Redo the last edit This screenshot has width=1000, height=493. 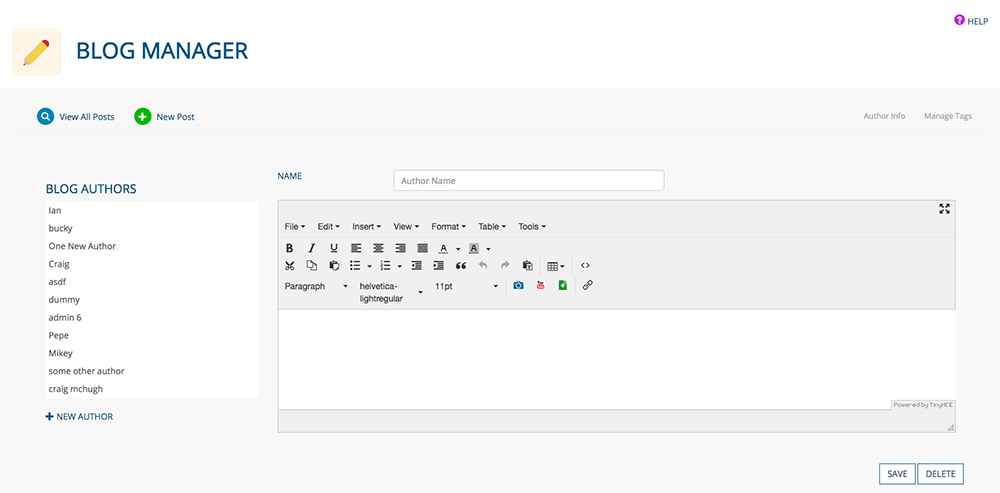[x=505, y=265]
